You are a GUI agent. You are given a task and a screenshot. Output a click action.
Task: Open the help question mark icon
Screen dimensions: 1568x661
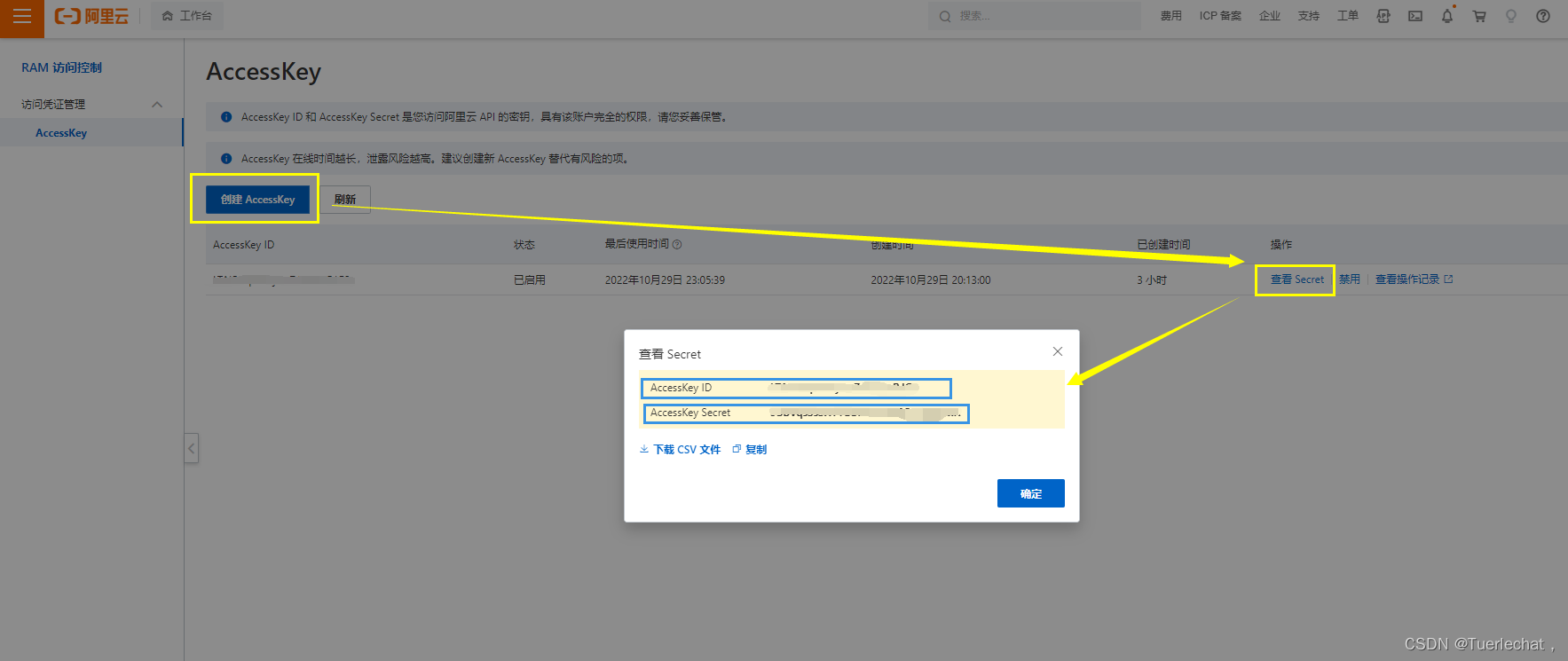(1543, 16)
